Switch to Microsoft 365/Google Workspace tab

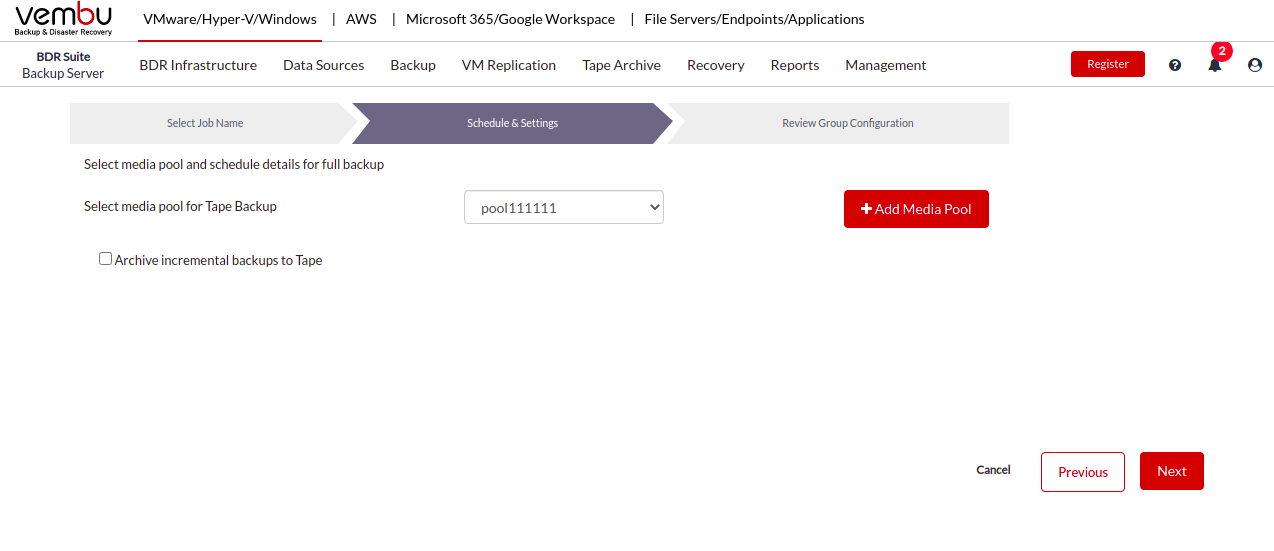pos(510,19)
